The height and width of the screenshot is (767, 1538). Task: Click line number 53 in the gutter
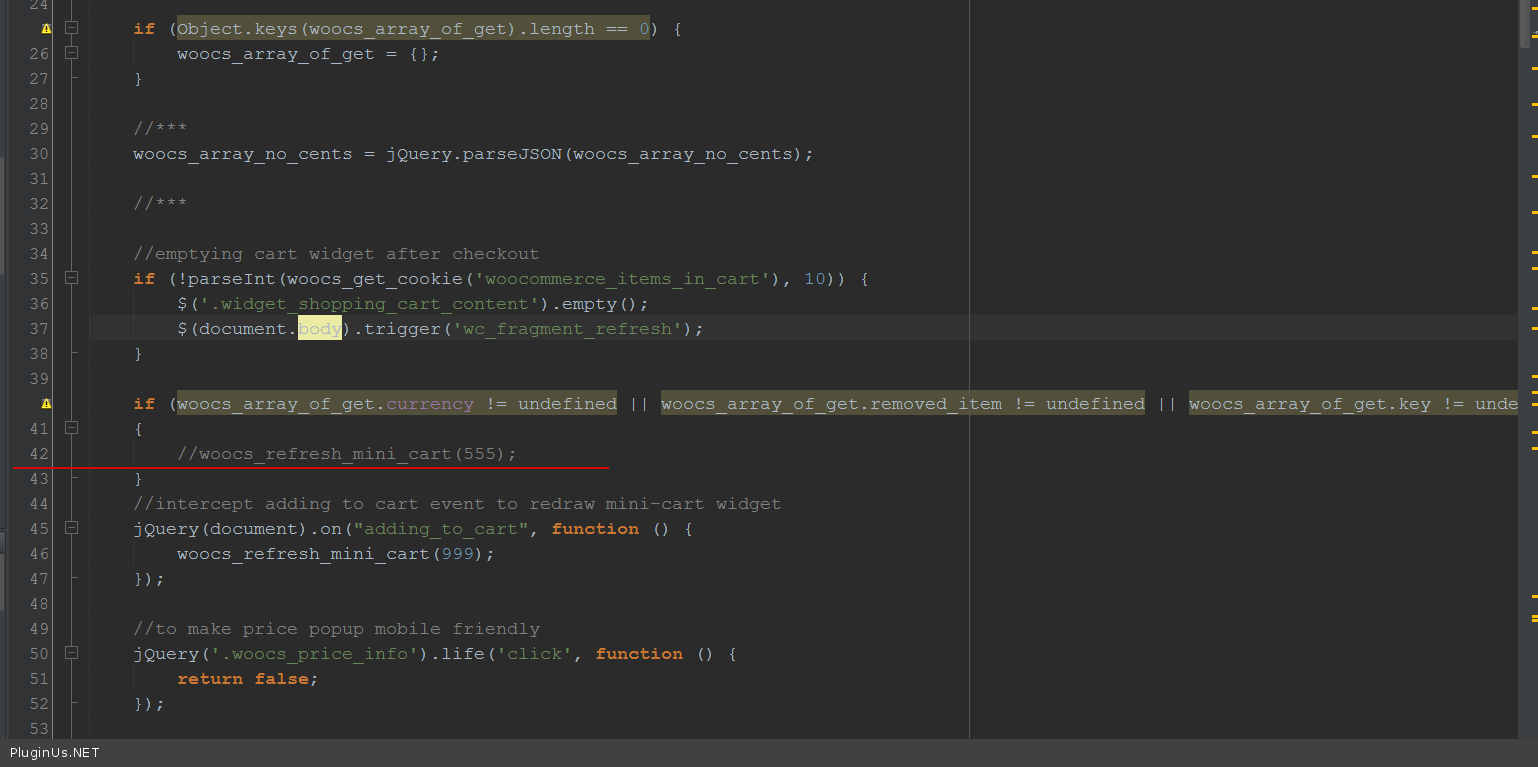coord(39,729)
